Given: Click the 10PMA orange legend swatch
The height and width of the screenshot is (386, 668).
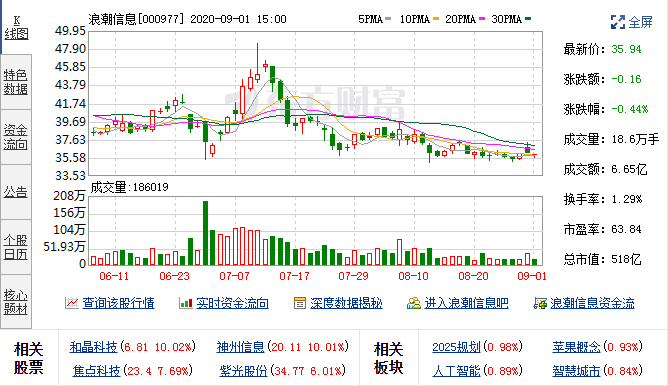Looking at the screenshot, I should tap(435, 19).
